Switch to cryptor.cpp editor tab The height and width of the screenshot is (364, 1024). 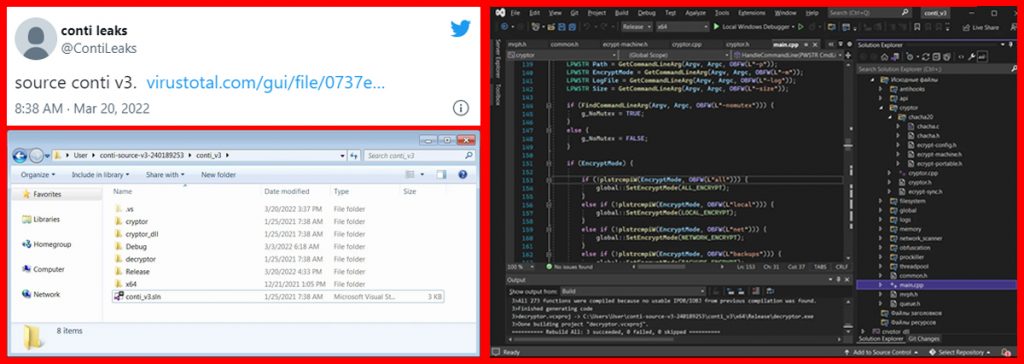tap(686, 44)
